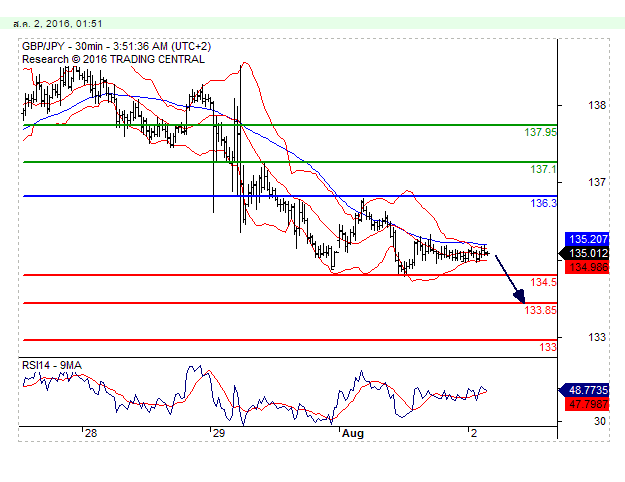The width and height of the screenshot is (625, 482).
Task: Click the blue downward forecast arrow
Action: 510,279
